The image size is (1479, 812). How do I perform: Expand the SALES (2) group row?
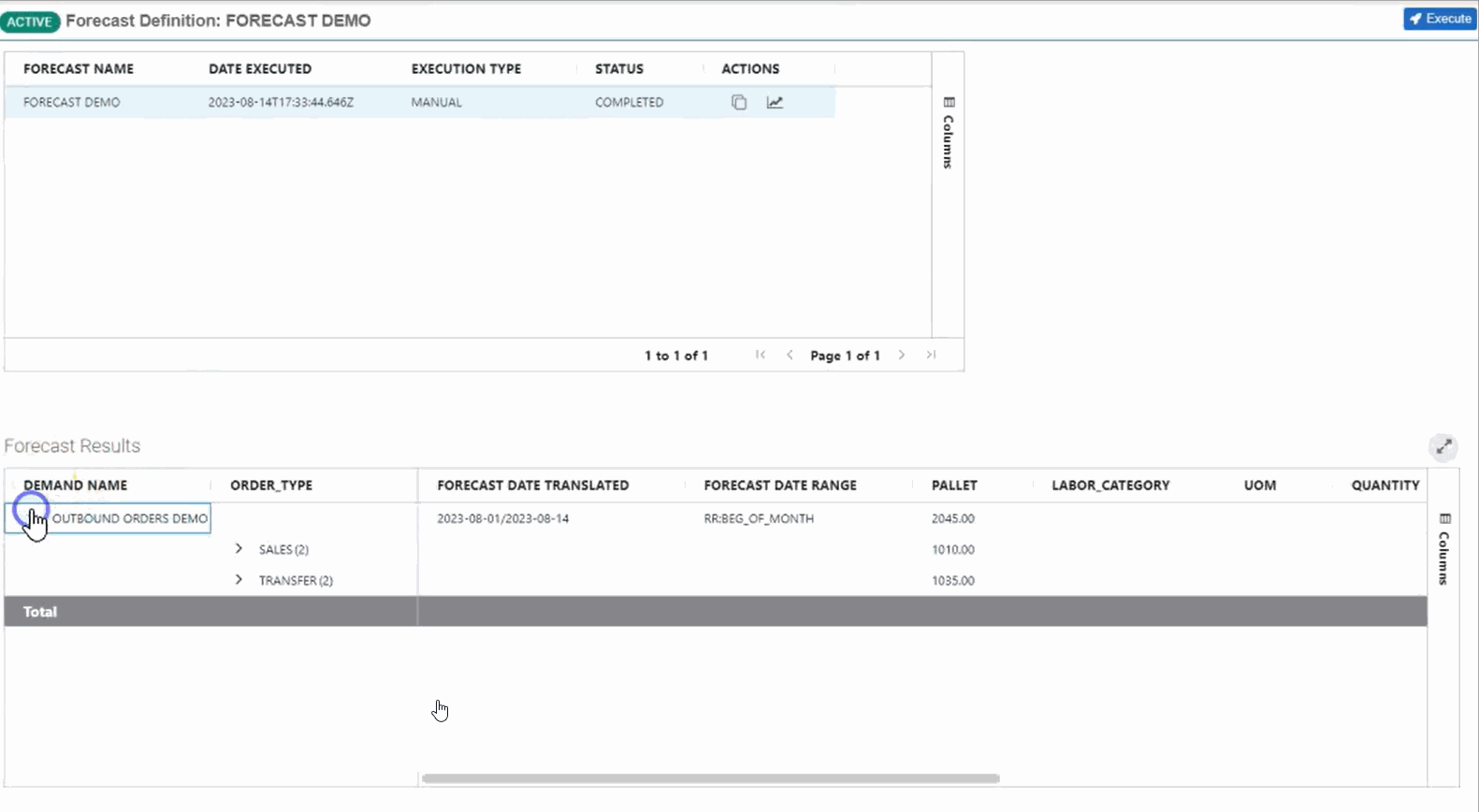[239, 549]
